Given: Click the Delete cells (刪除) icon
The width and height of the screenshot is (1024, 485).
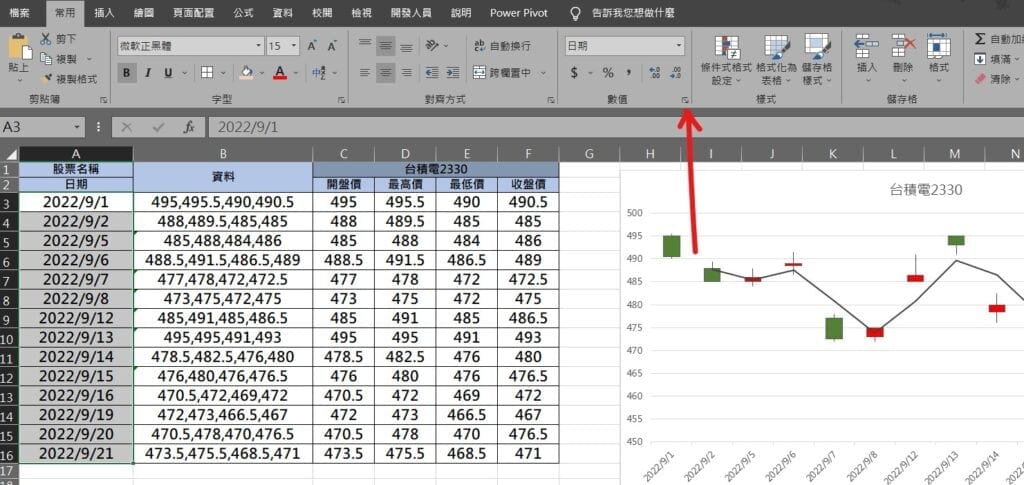Looking at the screenshot, I should (903, 46).
